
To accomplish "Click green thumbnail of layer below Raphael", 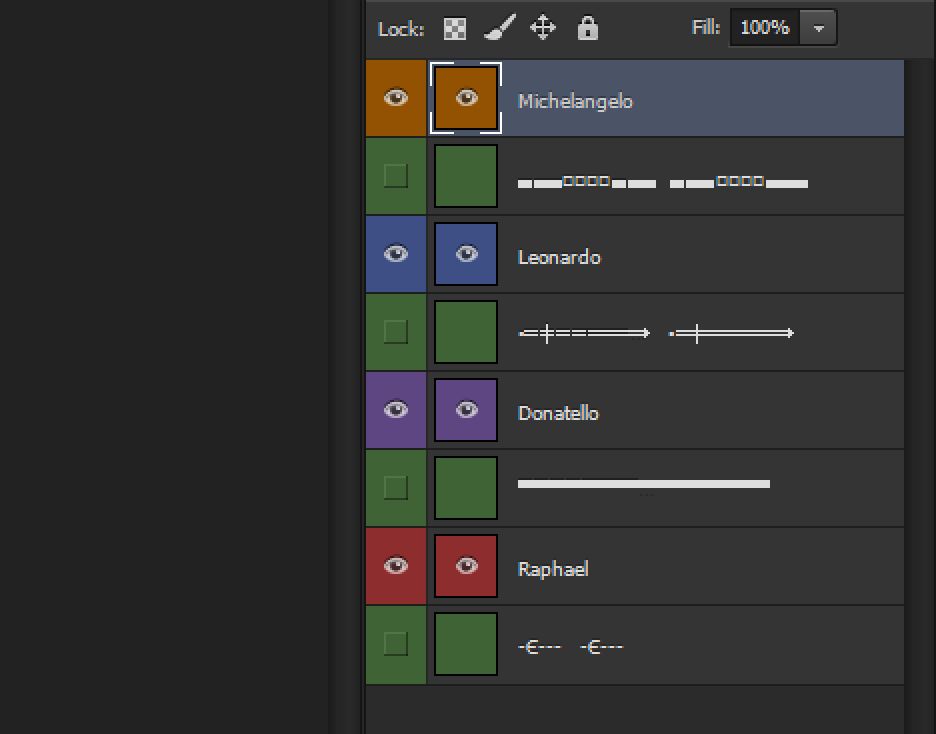I will point(466,645).
